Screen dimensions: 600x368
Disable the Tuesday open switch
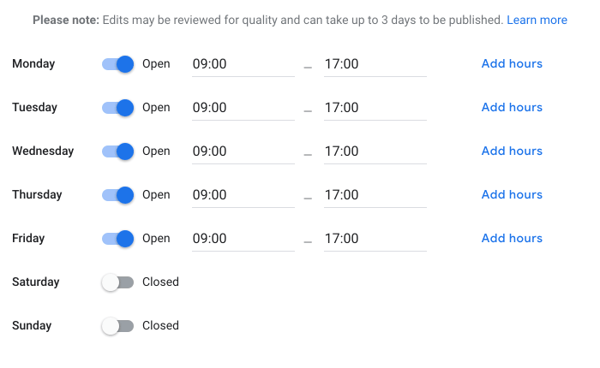[118, 107]
